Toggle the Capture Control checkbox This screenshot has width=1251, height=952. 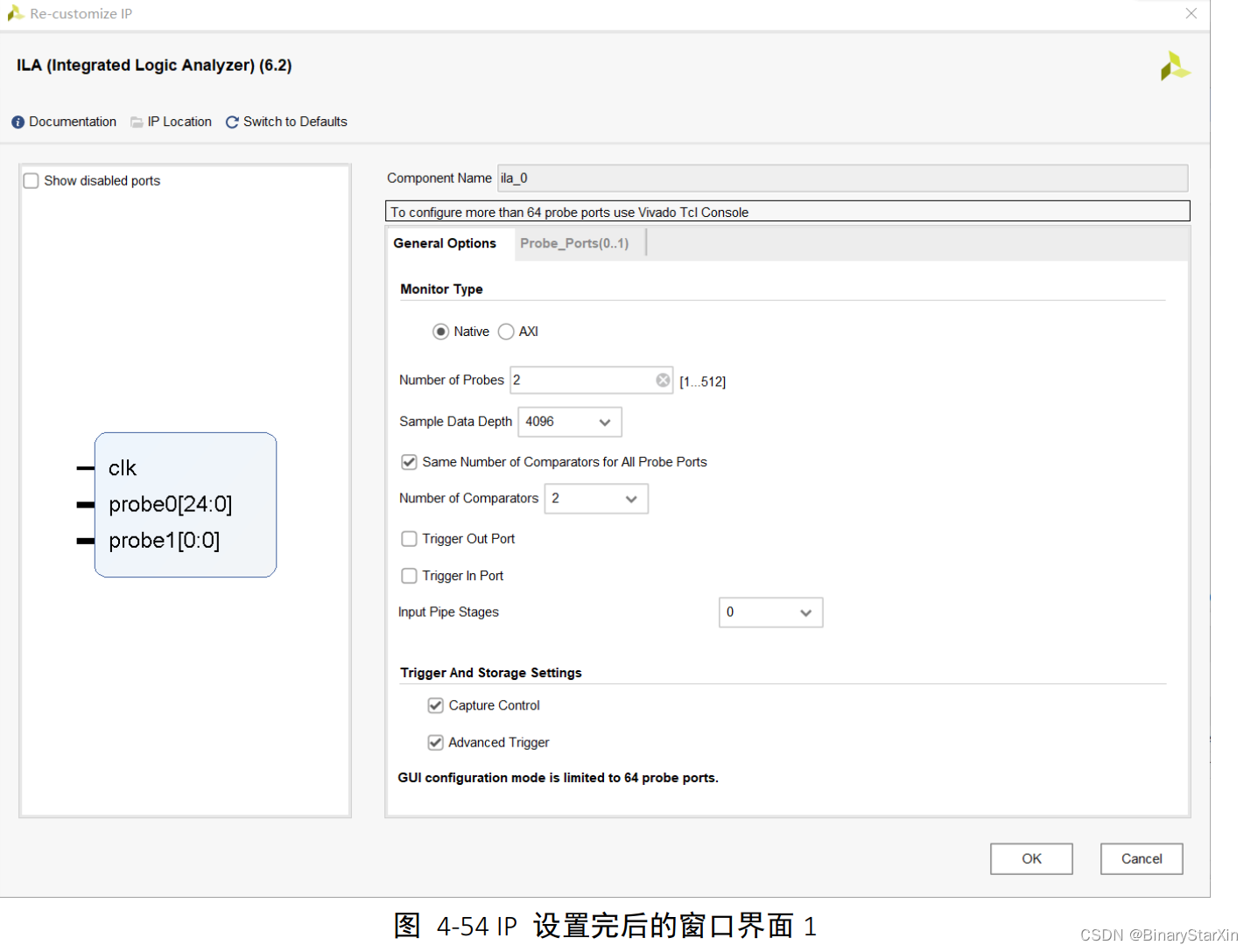click(435, 705)
